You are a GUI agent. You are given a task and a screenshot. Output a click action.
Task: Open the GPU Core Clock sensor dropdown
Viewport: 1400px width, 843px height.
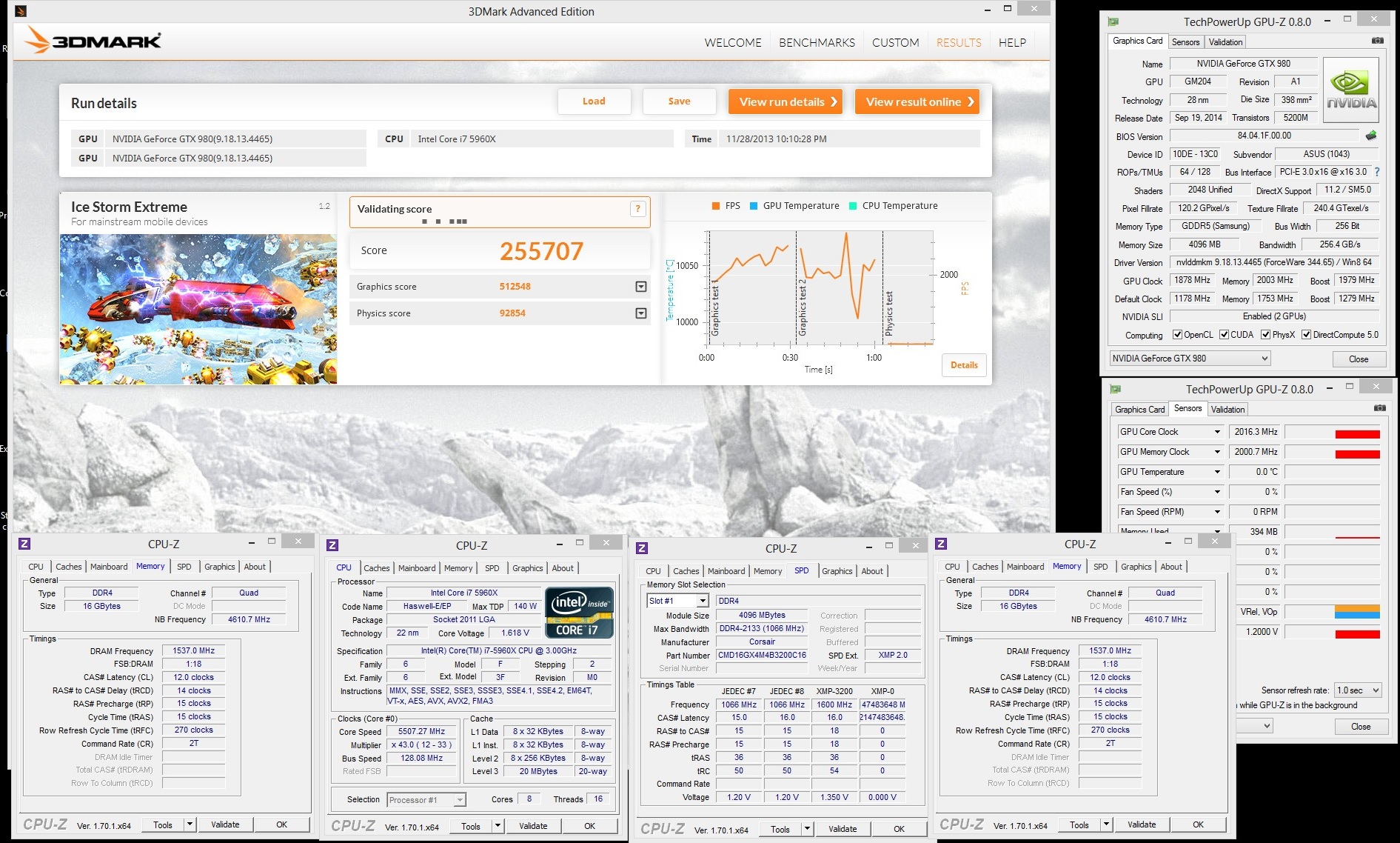(x=1216, y=432)
